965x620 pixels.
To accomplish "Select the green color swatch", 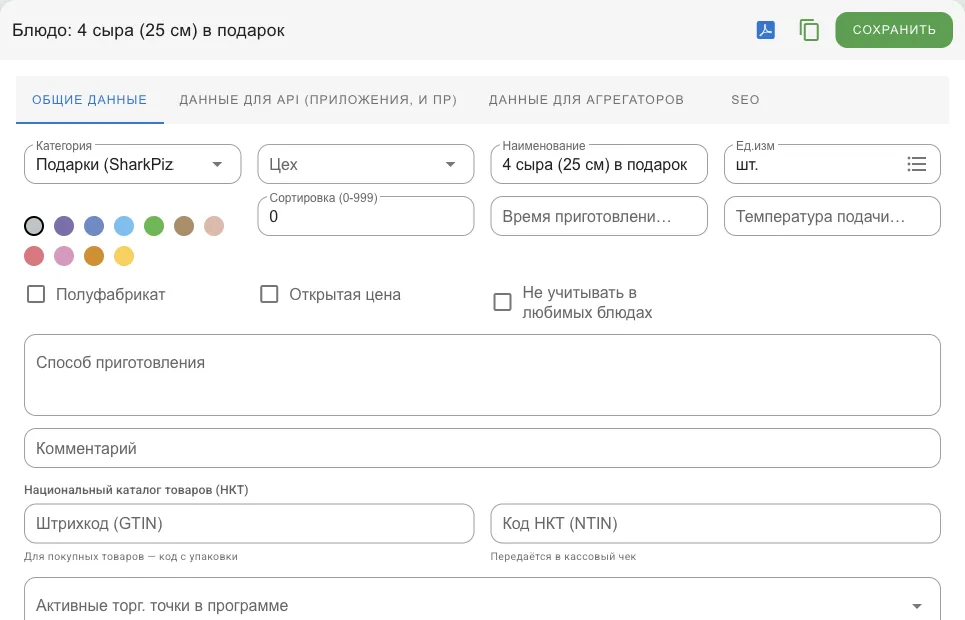I will [154, 226].
